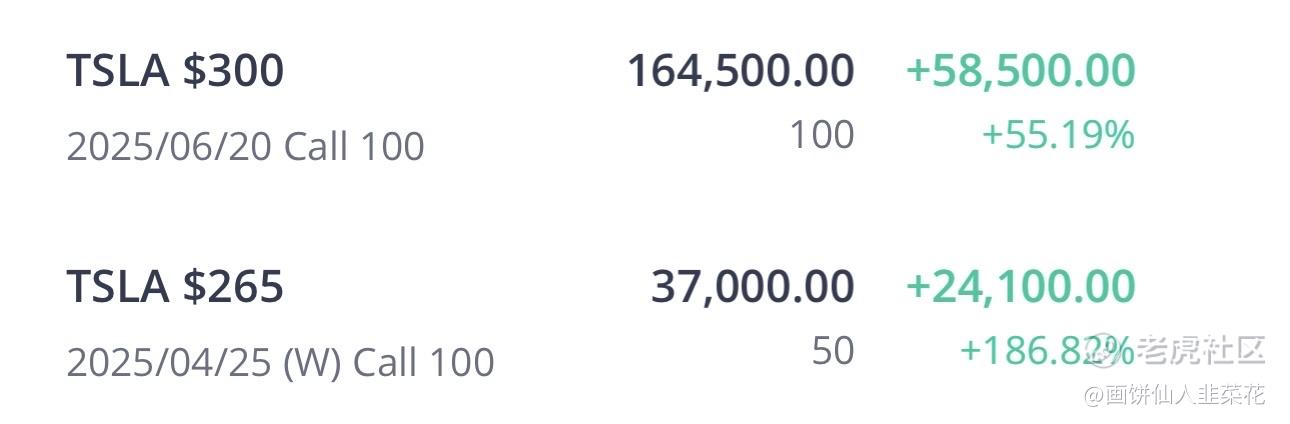Click the 2025/04/25 expiration date
Viewport: 1290px width, 424px height.
pyautogui.click(x=169, y=362)
